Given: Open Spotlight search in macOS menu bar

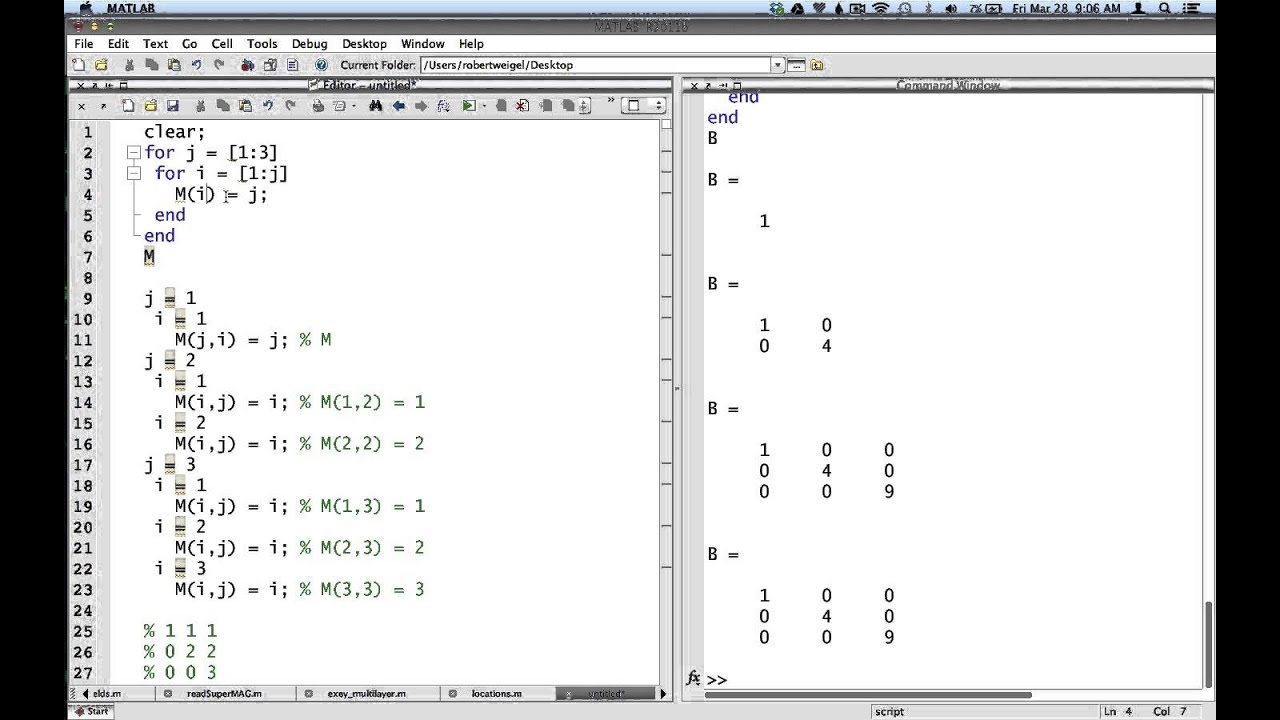Looking at the screenshot, I should [1166, 8].
